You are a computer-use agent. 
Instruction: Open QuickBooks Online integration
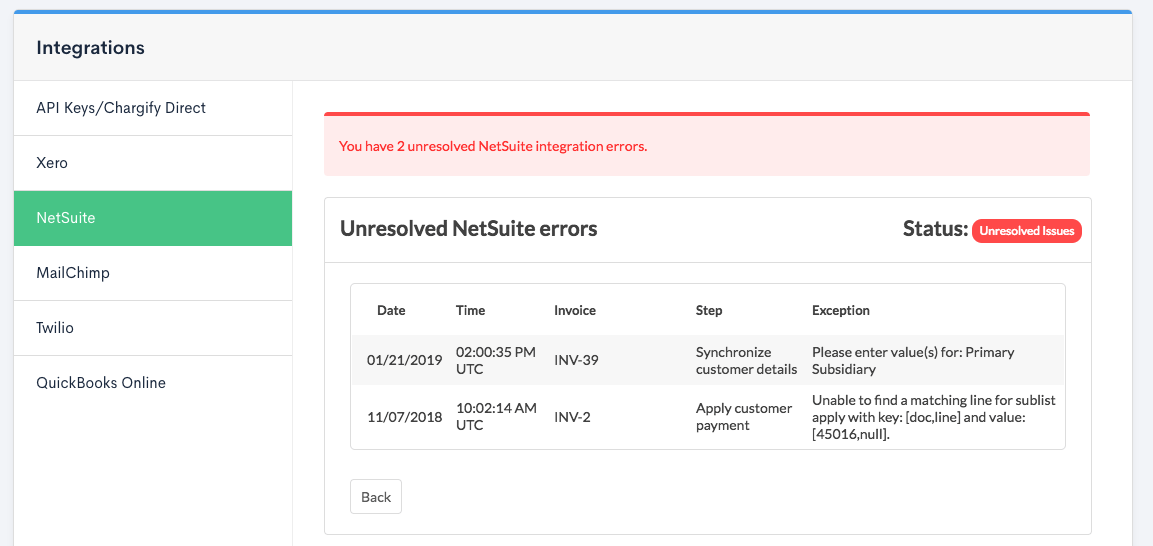tap(153, 383)
